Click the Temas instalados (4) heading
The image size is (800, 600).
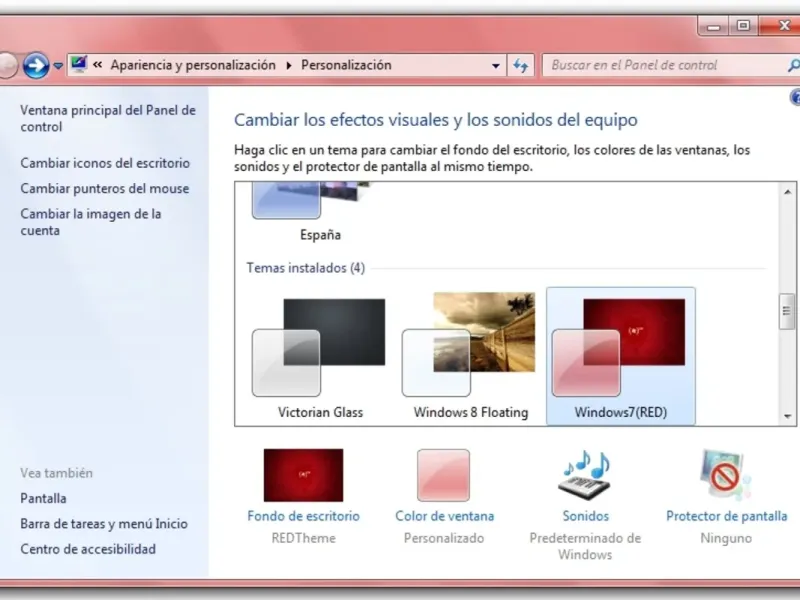click(x=306, y=268)
